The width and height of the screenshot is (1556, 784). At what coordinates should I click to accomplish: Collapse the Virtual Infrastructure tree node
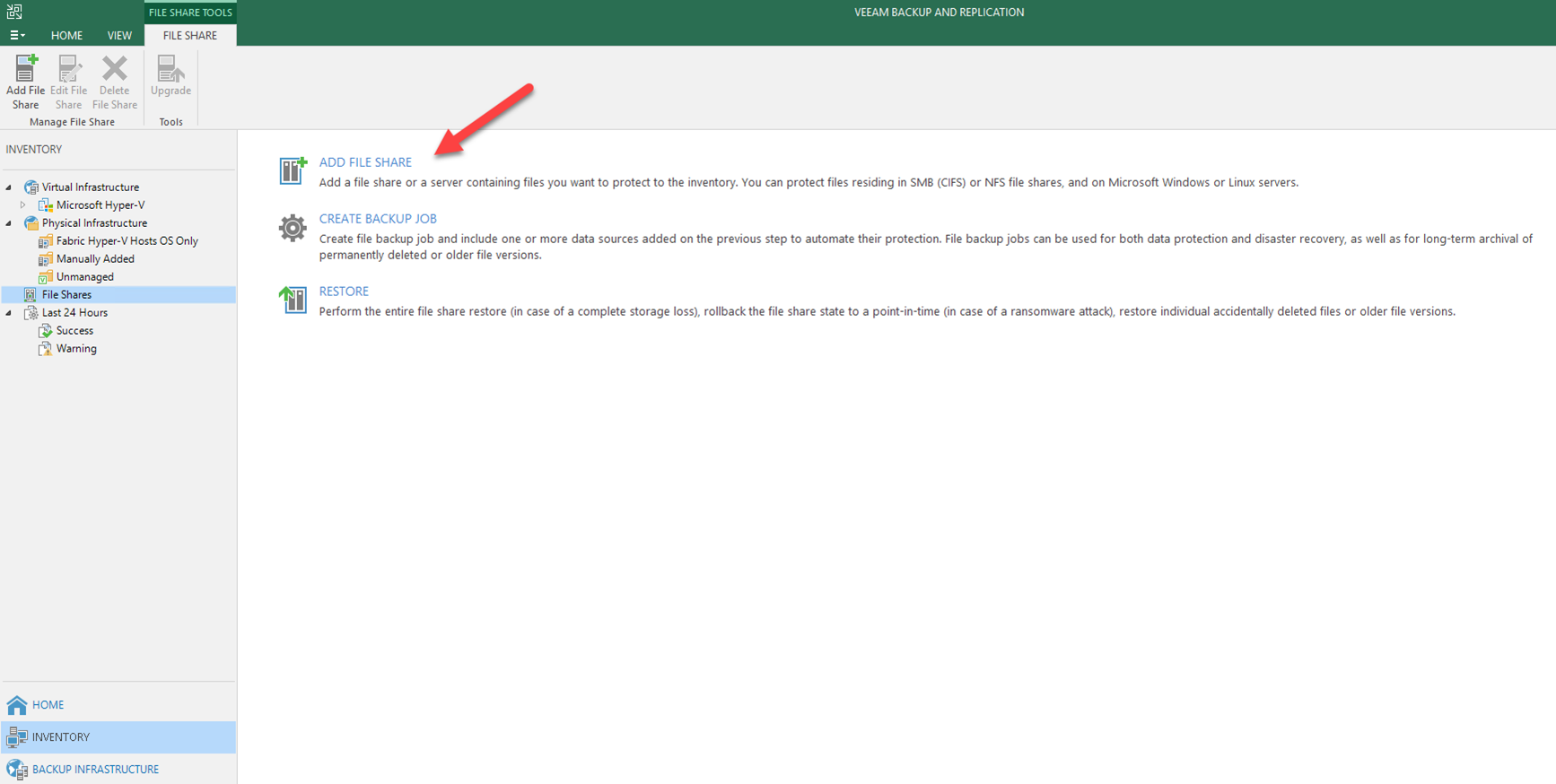(10, 187)
